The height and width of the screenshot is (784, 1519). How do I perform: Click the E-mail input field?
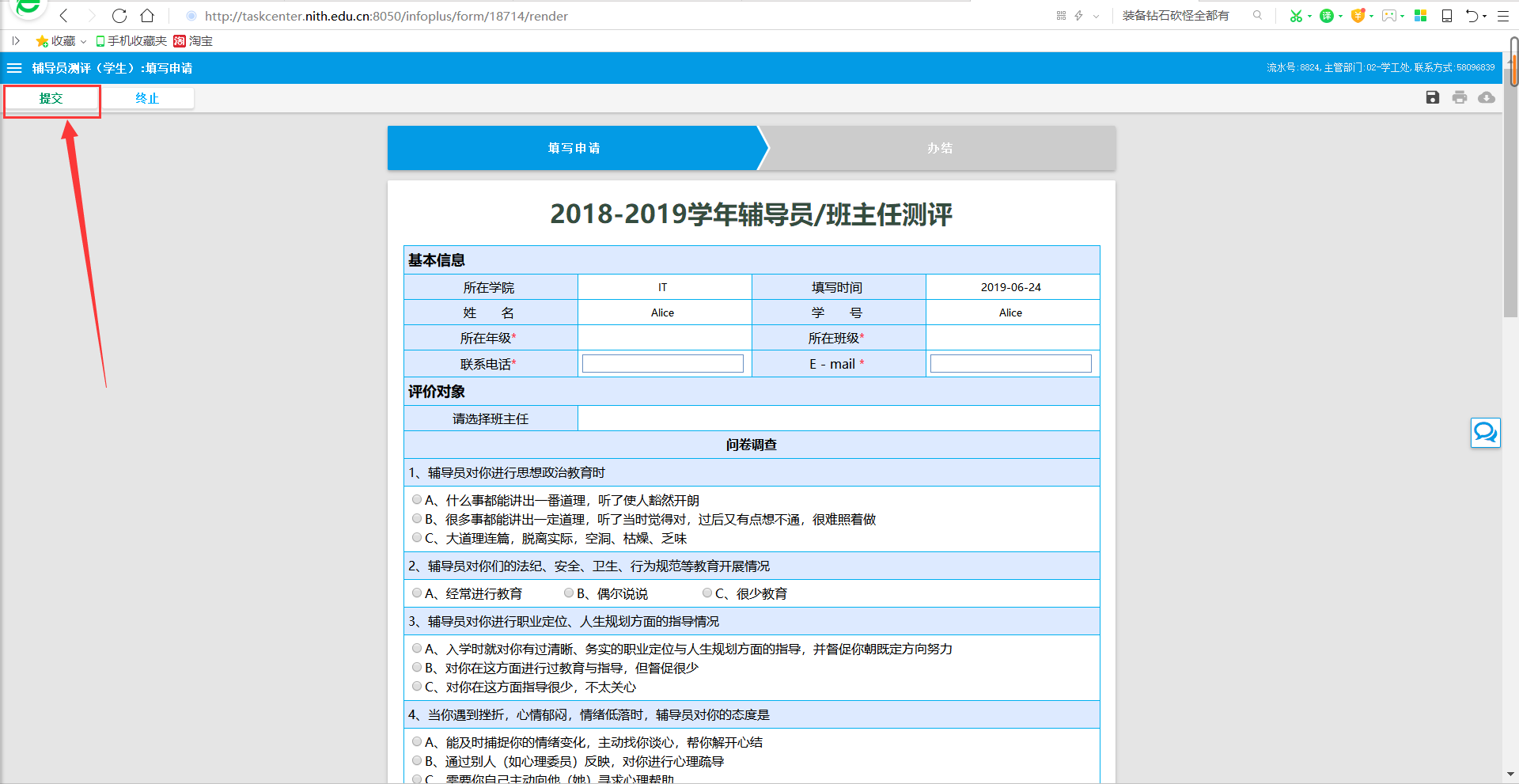pos(1011,363)
